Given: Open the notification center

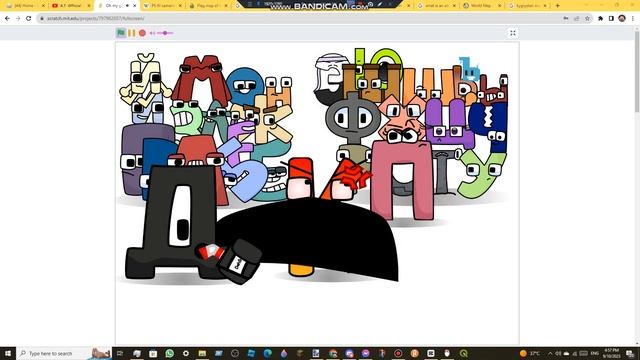Looking at the screenshot, I should (630, 353).
